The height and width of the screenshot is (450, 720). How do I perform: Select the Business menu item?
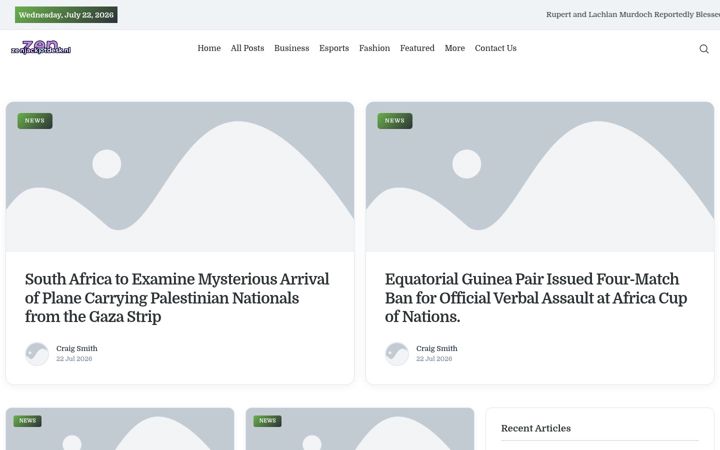point(292,48)
